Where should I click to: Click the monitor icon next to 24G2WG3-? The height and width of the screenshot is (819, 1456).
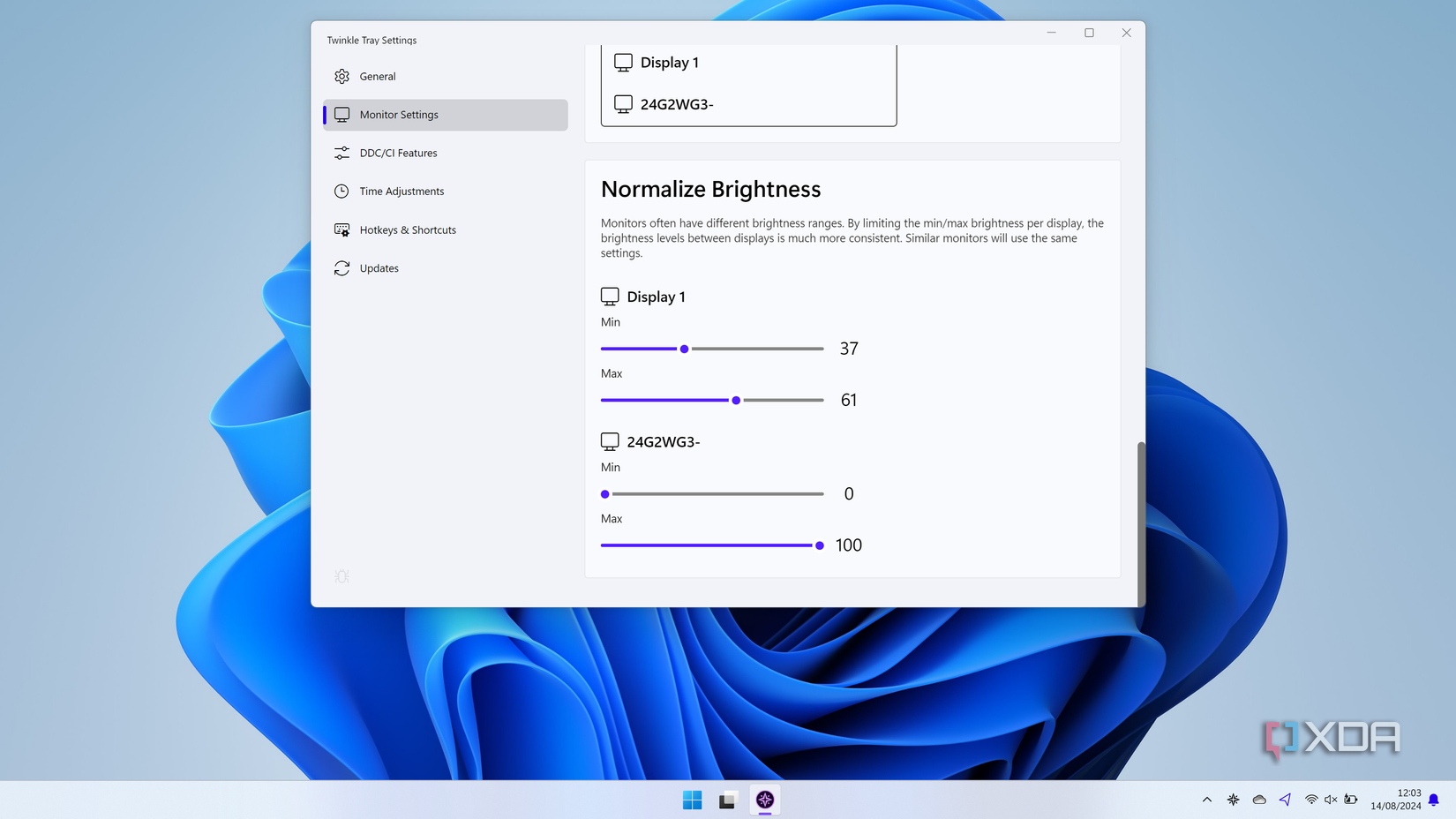click(610, 441)
